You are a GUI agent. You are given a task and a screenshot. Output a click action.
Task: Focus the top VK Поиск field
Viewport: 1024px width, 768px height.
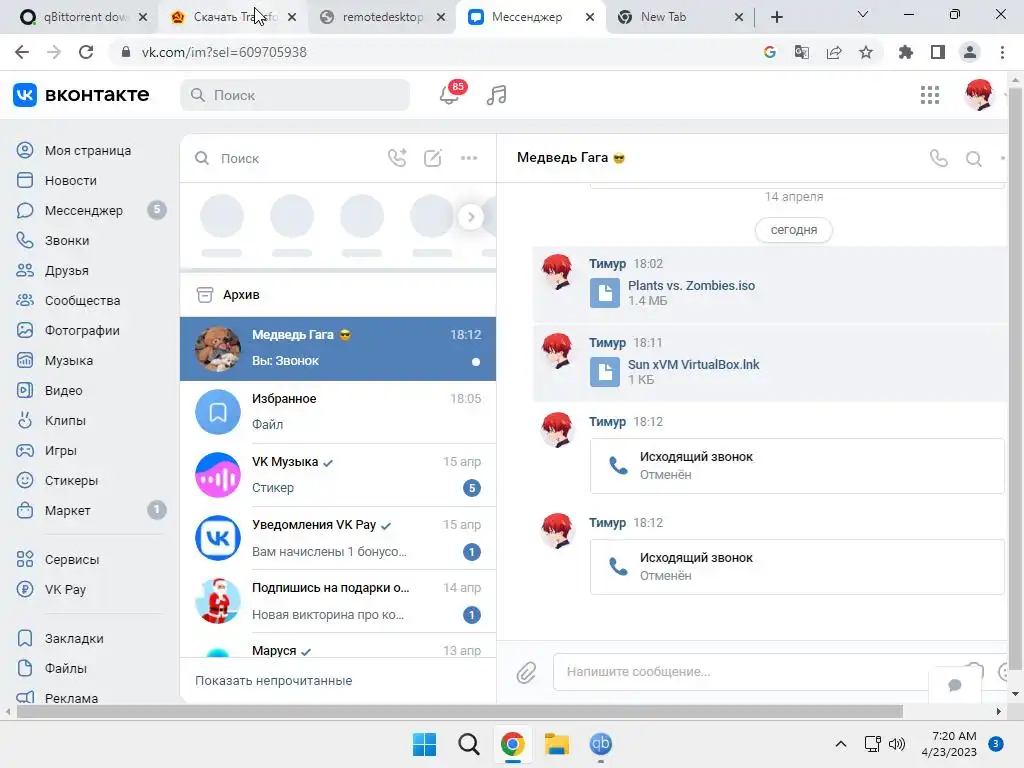295,95
